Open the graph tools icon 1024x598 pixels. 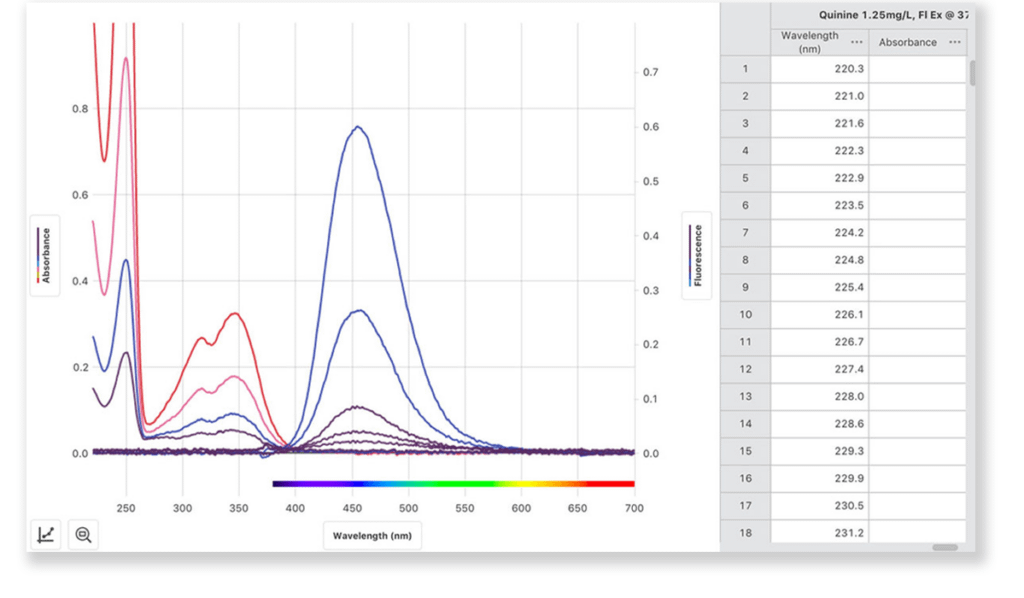point(46,535)
